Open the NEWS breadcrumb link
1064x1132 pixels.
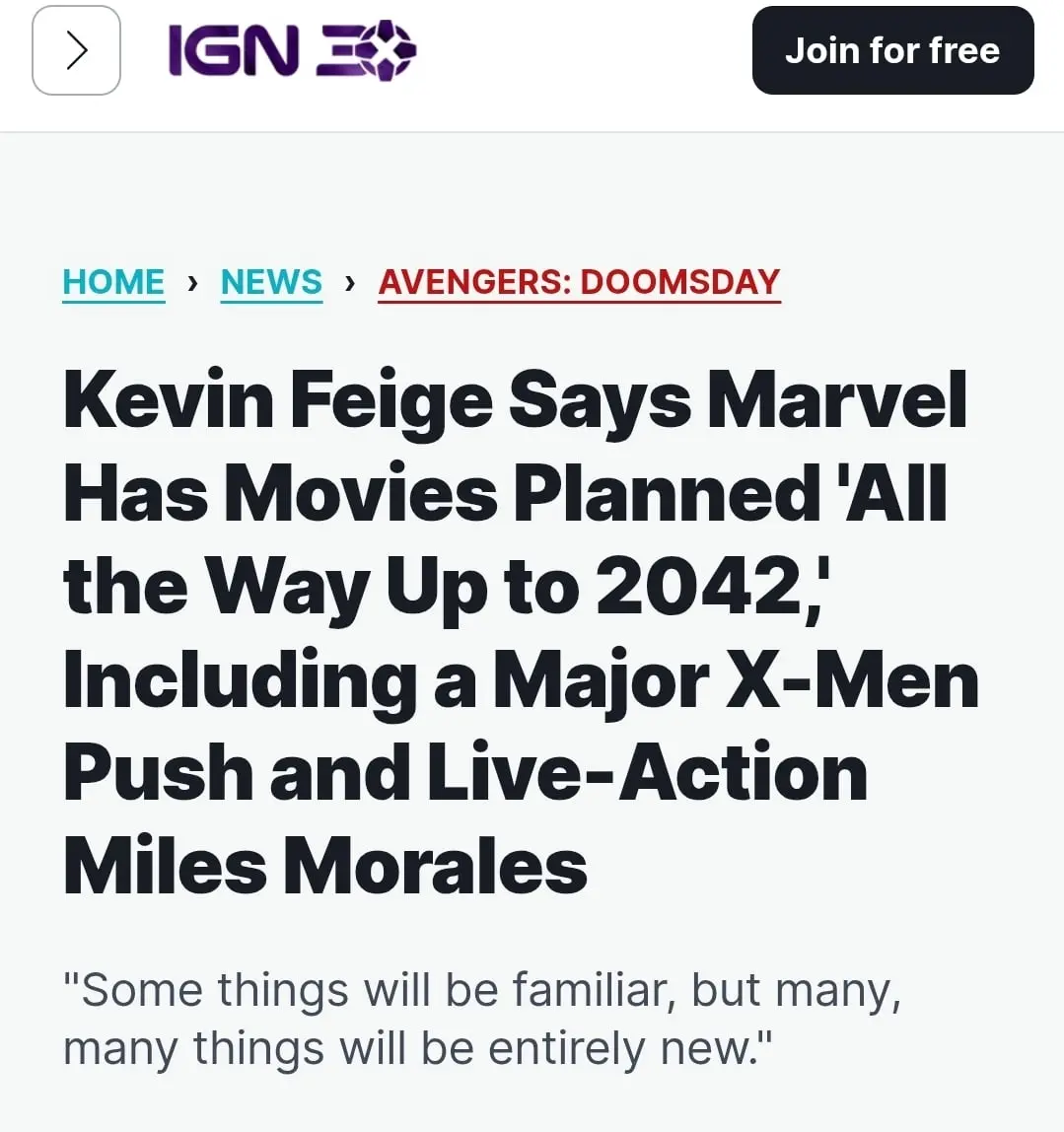click(271, 282)
